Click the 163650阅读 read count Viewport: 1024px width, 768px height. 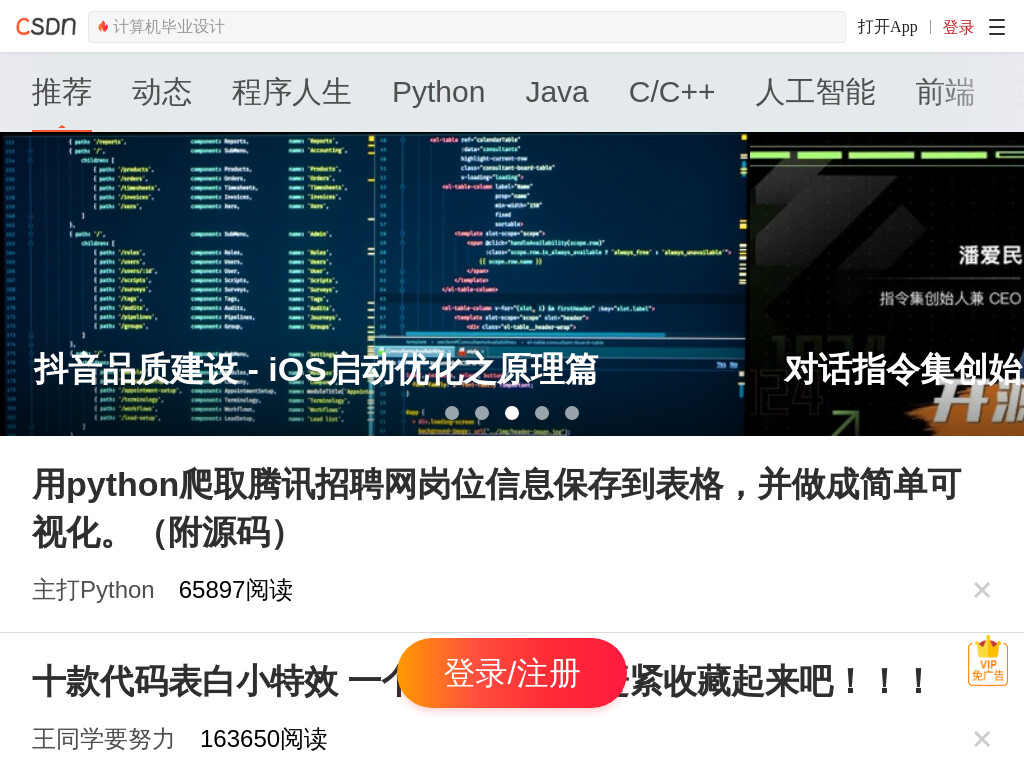(264, 739)
